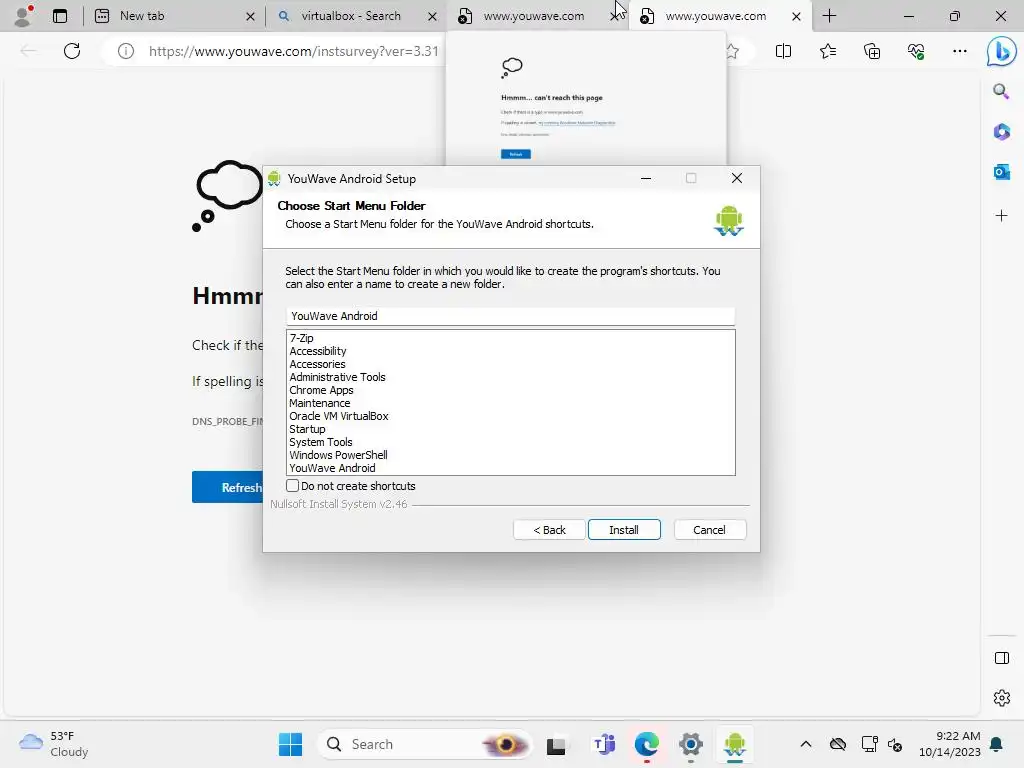Image resolution: width=1024 pixels, height=768 pixels.
Task: Open Windows Start menu
Action: tap(290, 744)
